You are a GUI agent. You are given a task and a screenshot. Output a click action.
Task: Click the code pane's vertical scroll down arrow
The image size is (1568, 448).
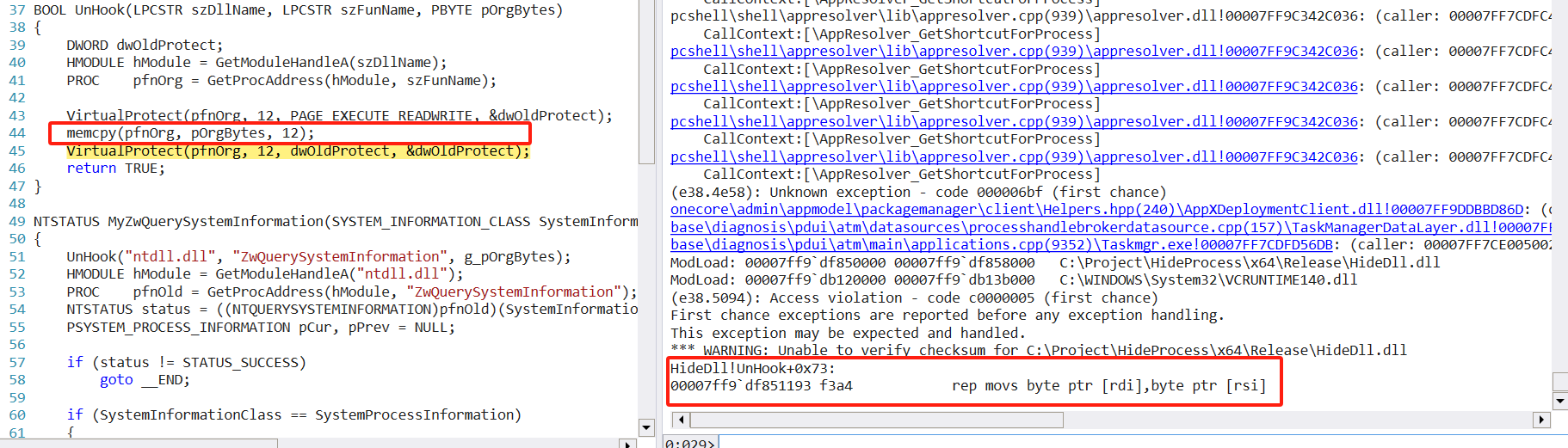tap(646, 427)
